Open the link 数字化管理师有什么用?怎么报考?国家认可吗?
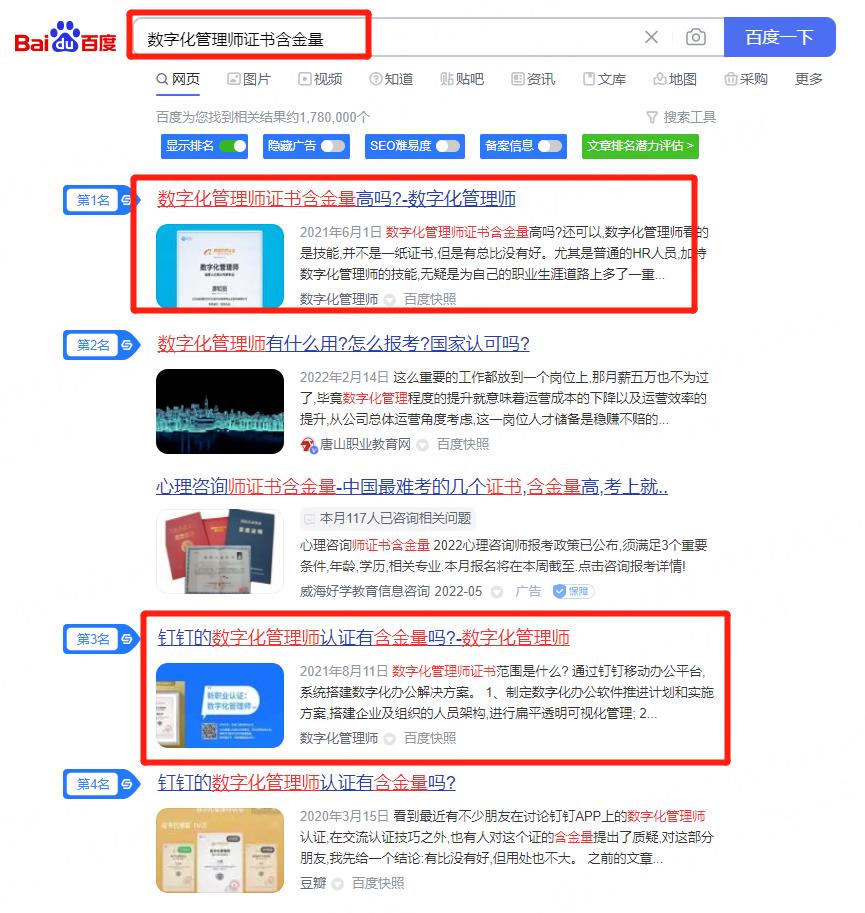Screen dimensions: 865x913 coord(343,344)
